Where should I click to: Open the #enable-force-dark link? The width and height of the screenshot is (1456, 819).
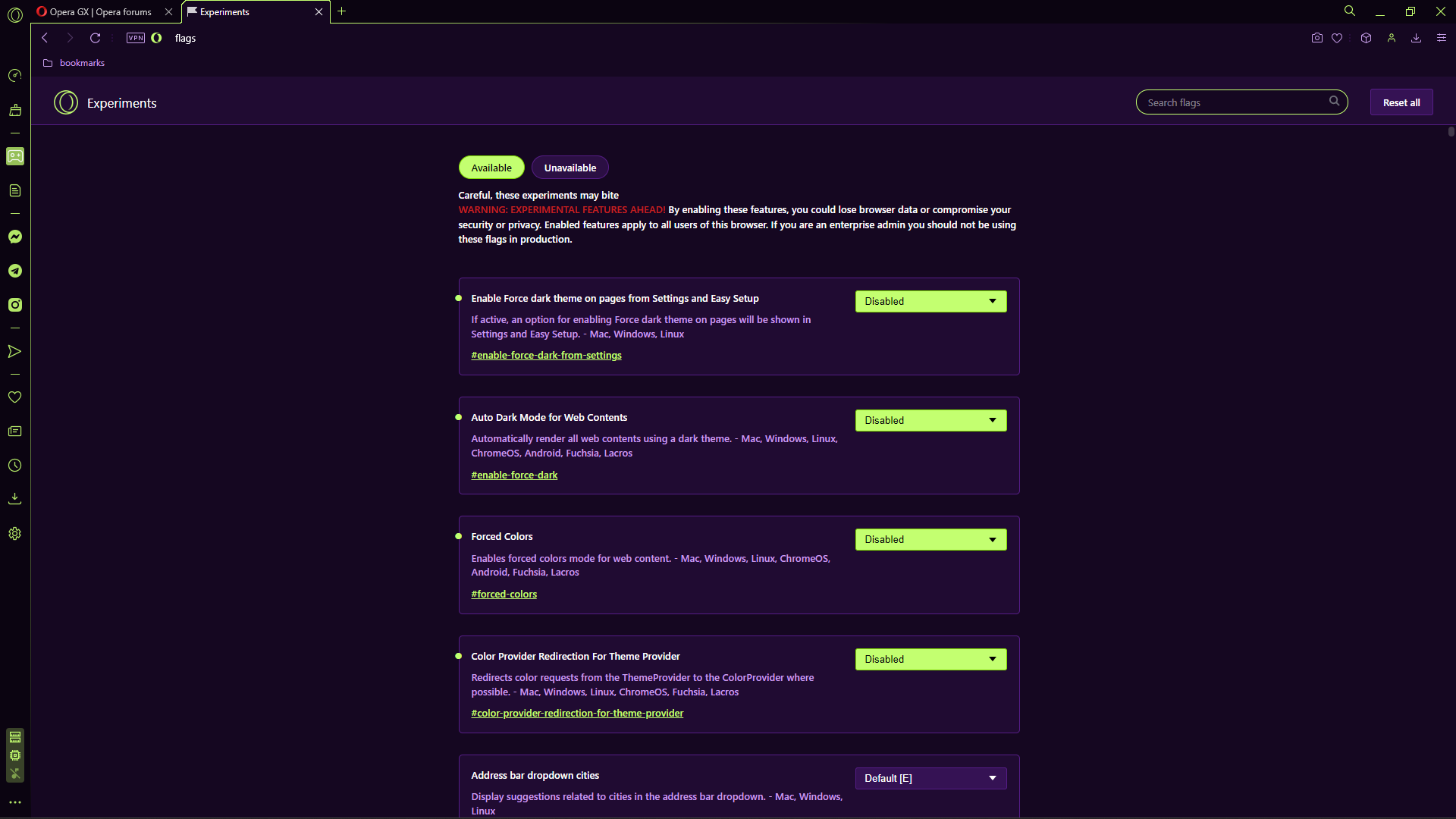514,475
